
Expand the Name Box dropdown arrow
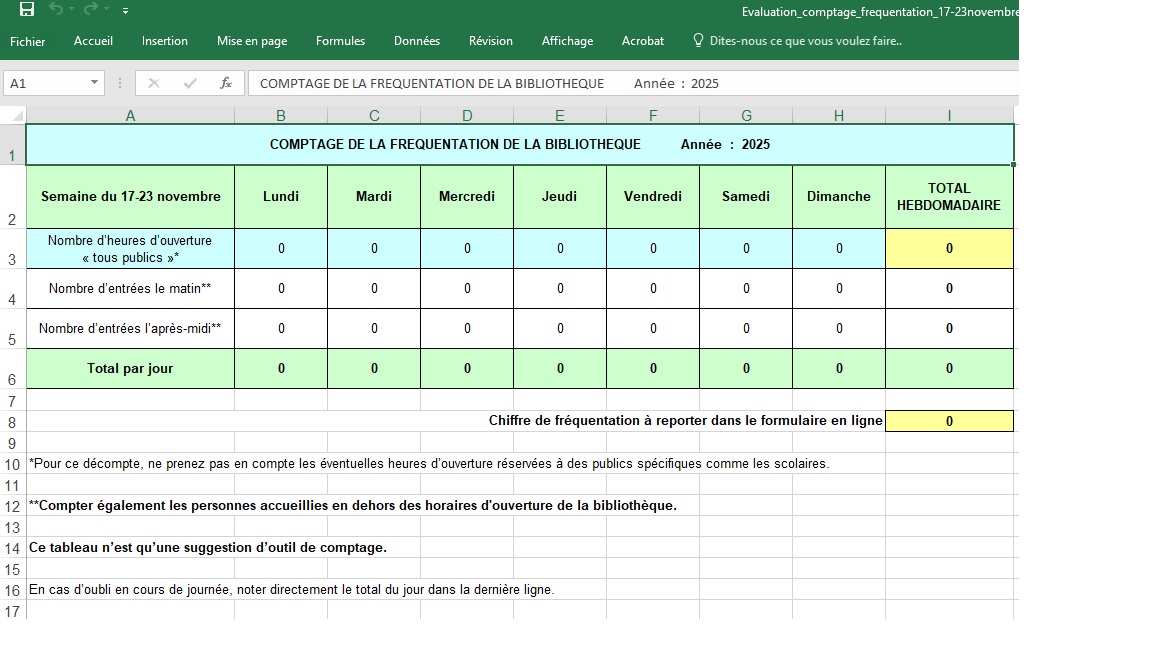click(x=95, y=83)
